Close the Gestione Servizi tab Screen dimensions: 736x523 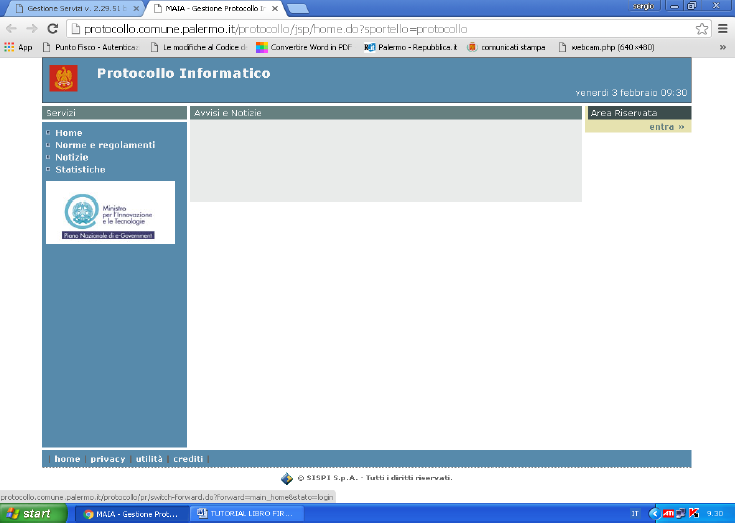(136, 8)
